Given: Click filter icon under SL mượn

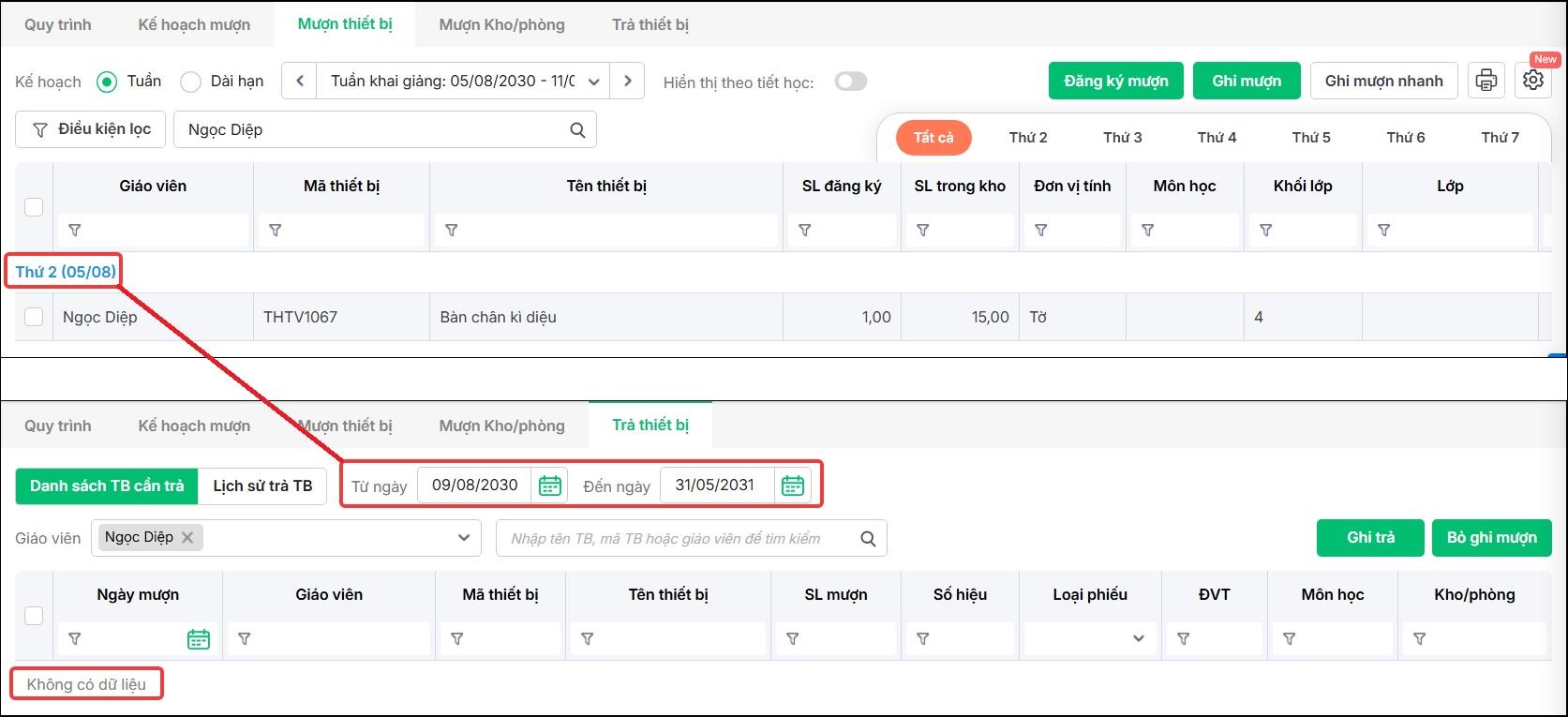Looking at the screenshot, I should pos(793,638).
